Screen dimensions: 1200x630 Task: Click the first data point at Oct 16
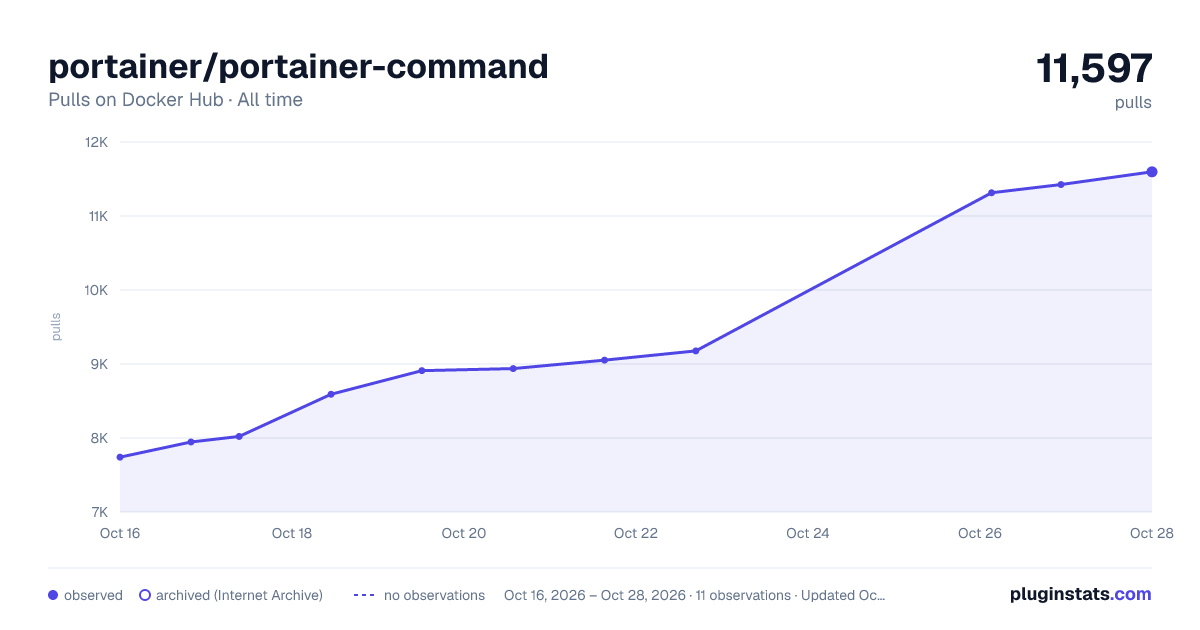coord(120,457)
